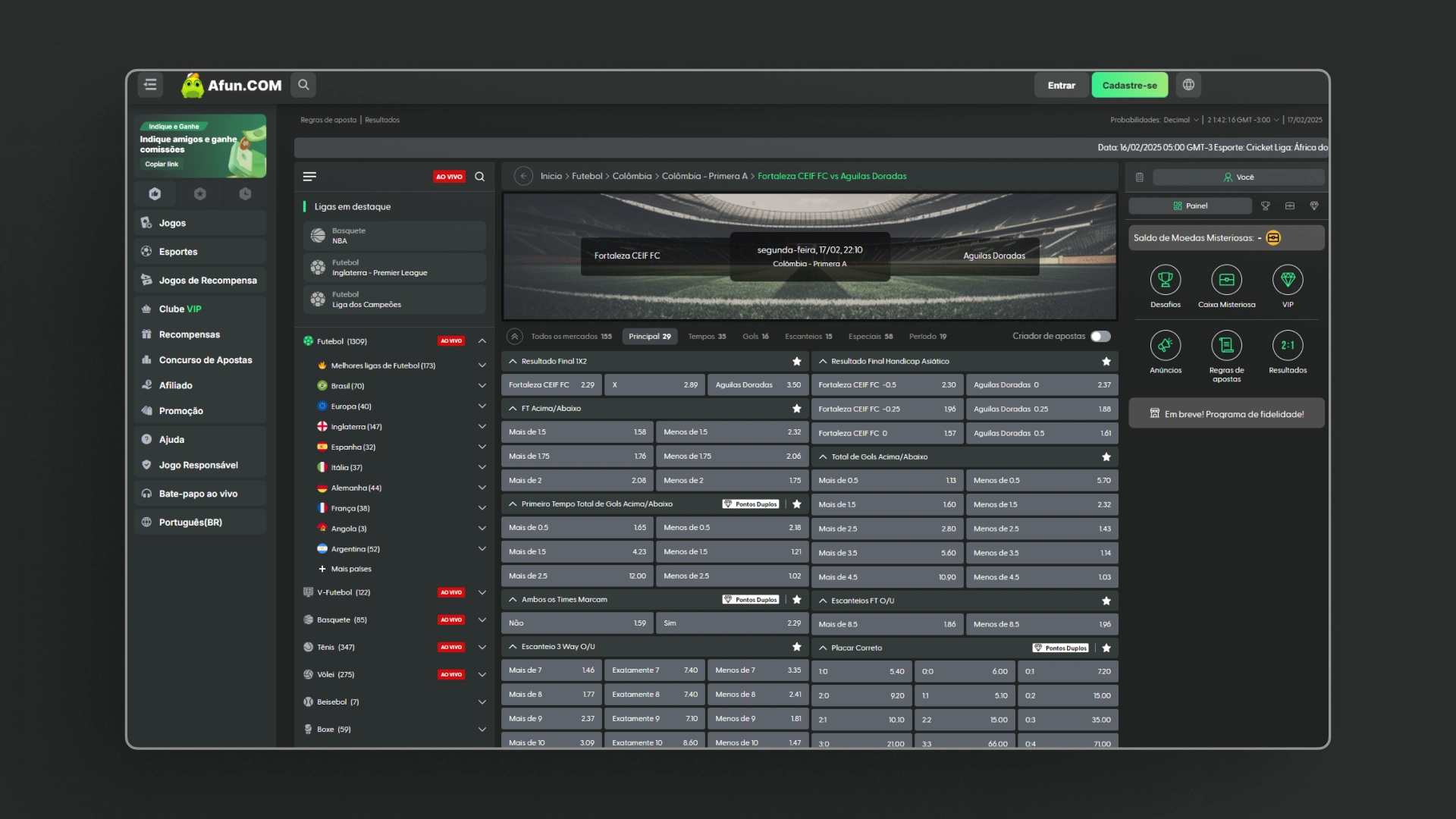1456x819 pixels.
Task: Click the Afun.COM logo
Action: click(231, 85)
